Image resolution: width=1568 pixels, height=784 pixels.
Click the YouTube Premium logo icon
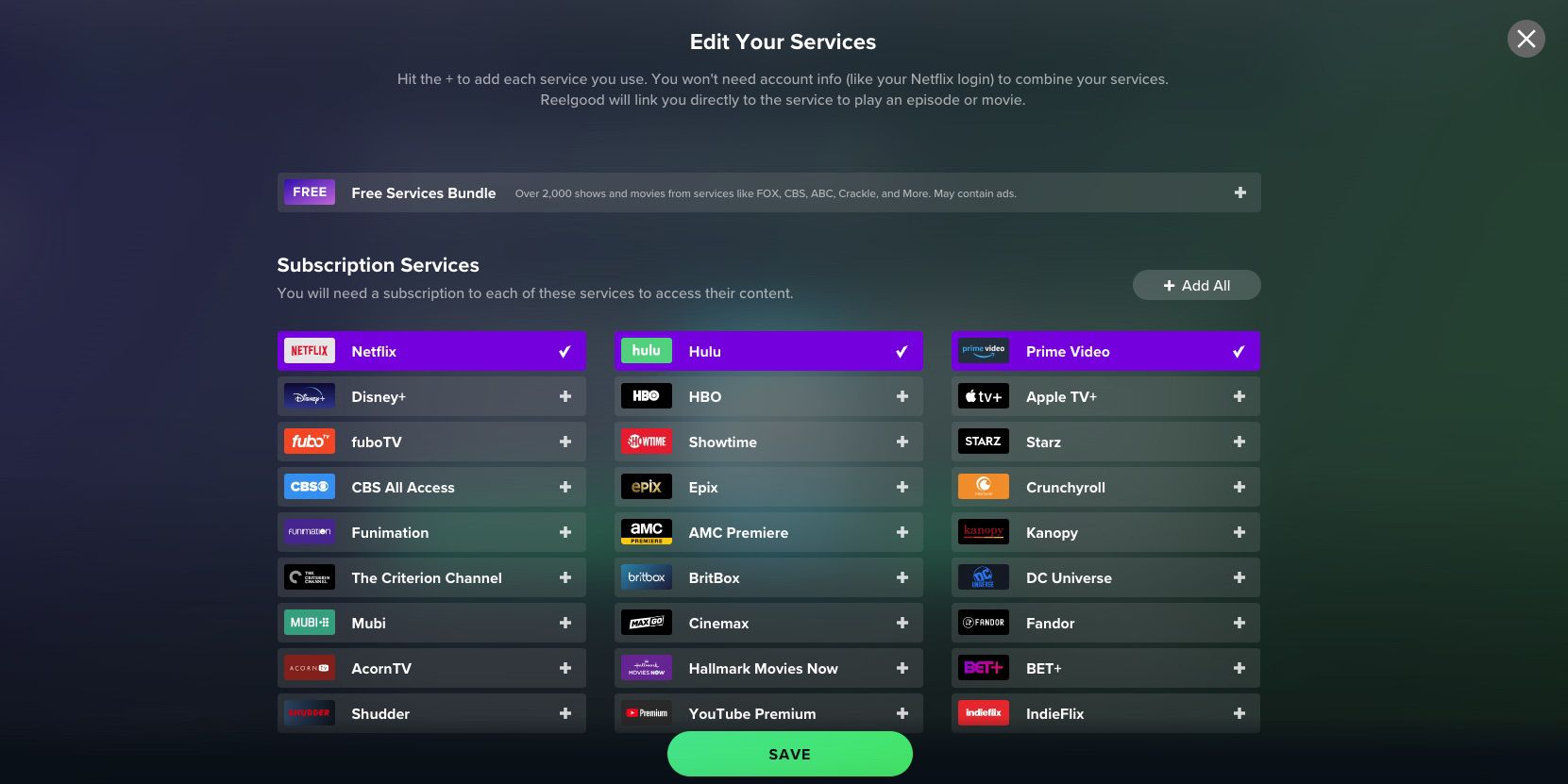click(x=647, y=713)
